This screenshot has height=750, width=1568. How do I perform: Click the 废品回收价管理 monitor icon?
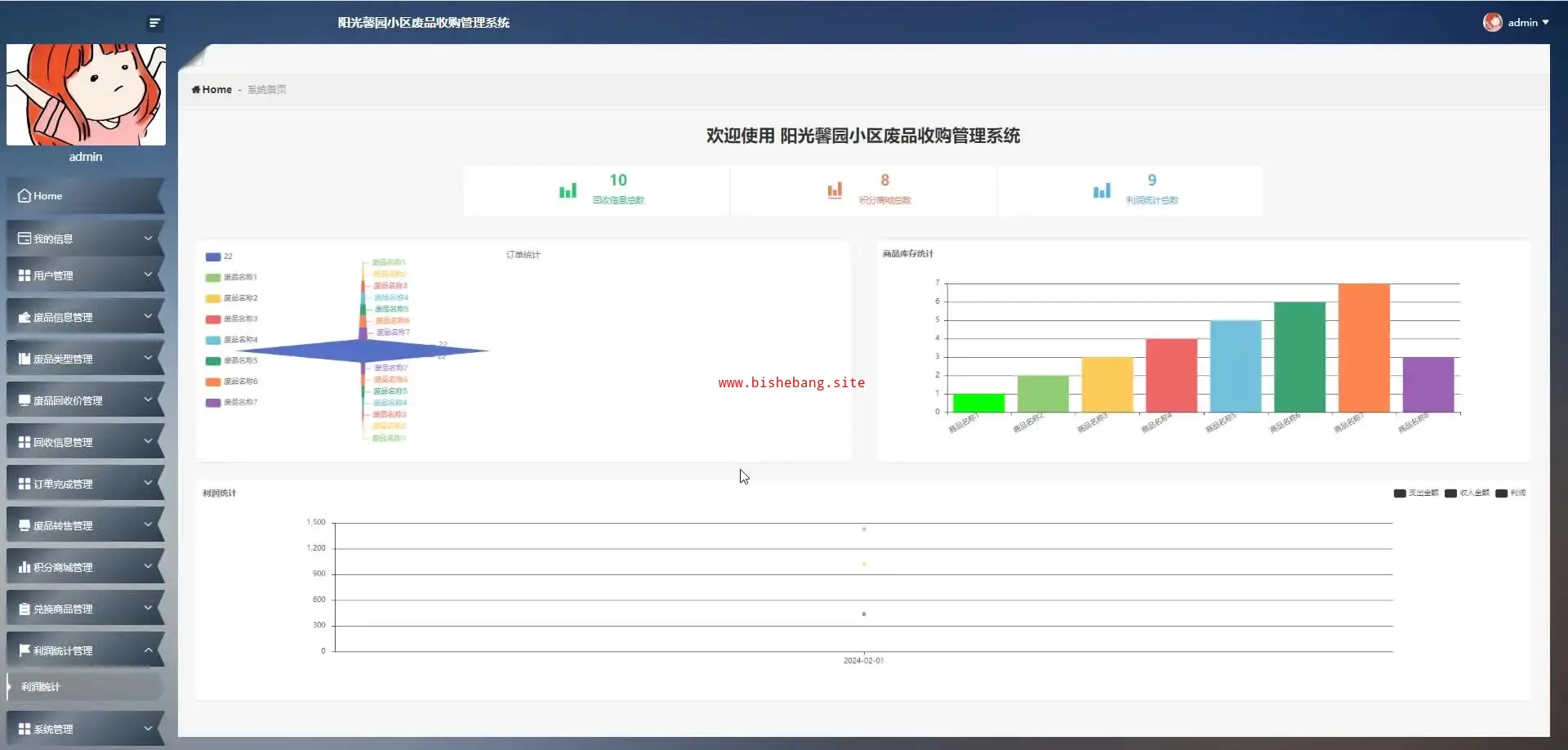24,401
